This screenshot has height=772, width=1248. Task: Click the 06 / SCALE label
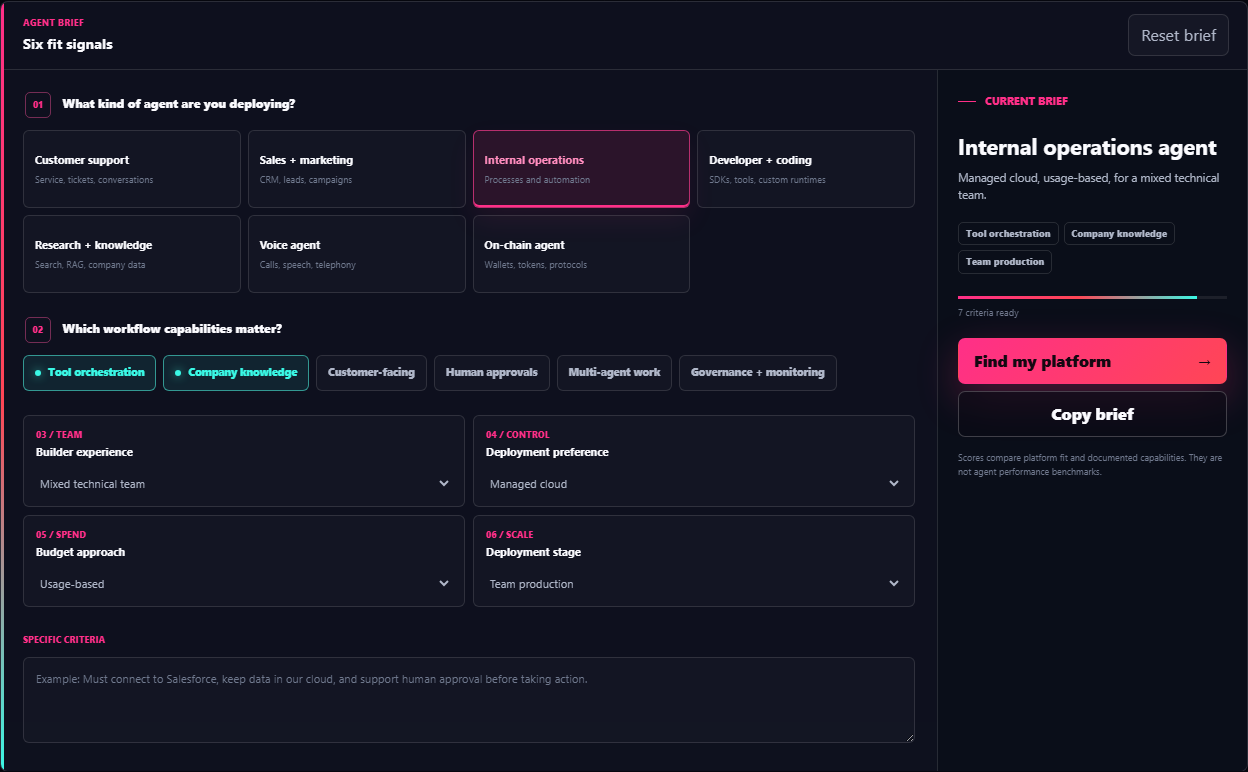click(x=510, y=535)
